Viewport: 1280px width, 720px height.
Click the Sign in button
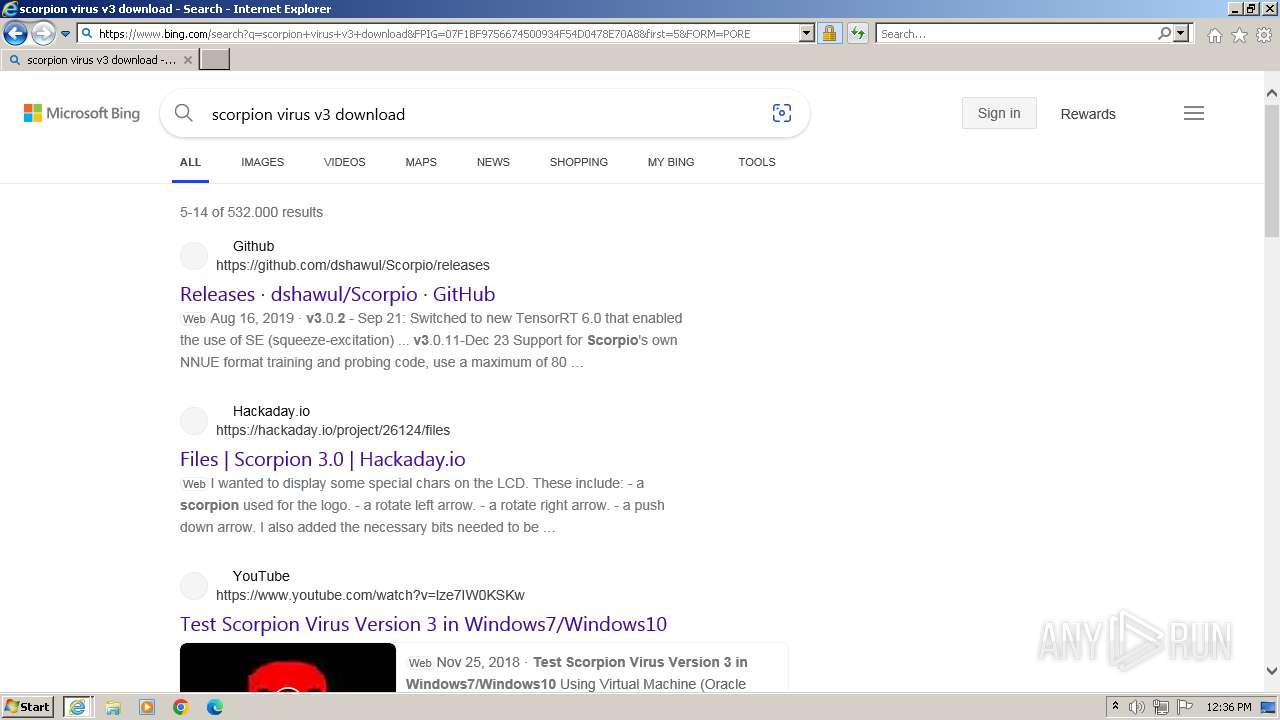999,113
